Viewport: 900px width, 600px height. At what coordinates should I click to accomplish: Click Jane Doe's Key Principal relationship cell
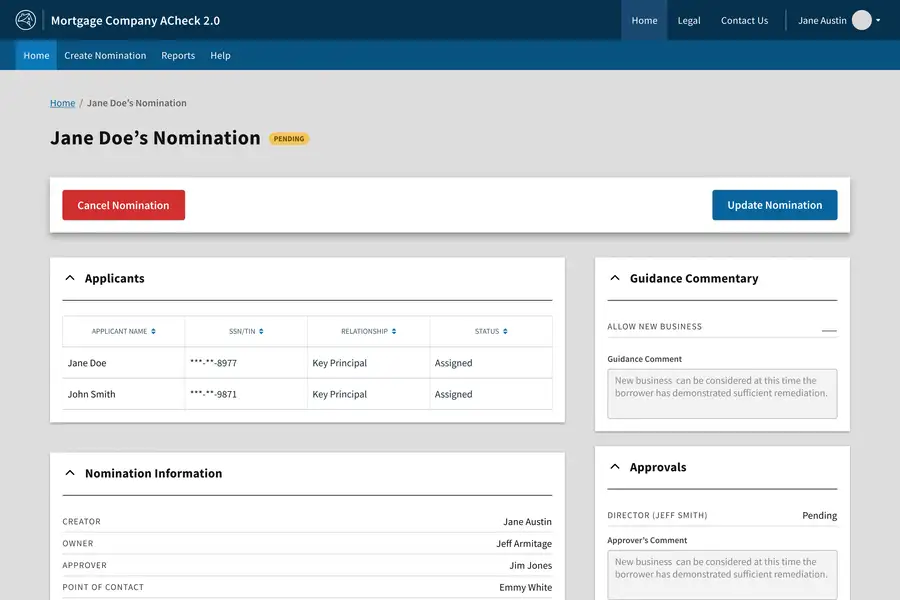point(368,363)
